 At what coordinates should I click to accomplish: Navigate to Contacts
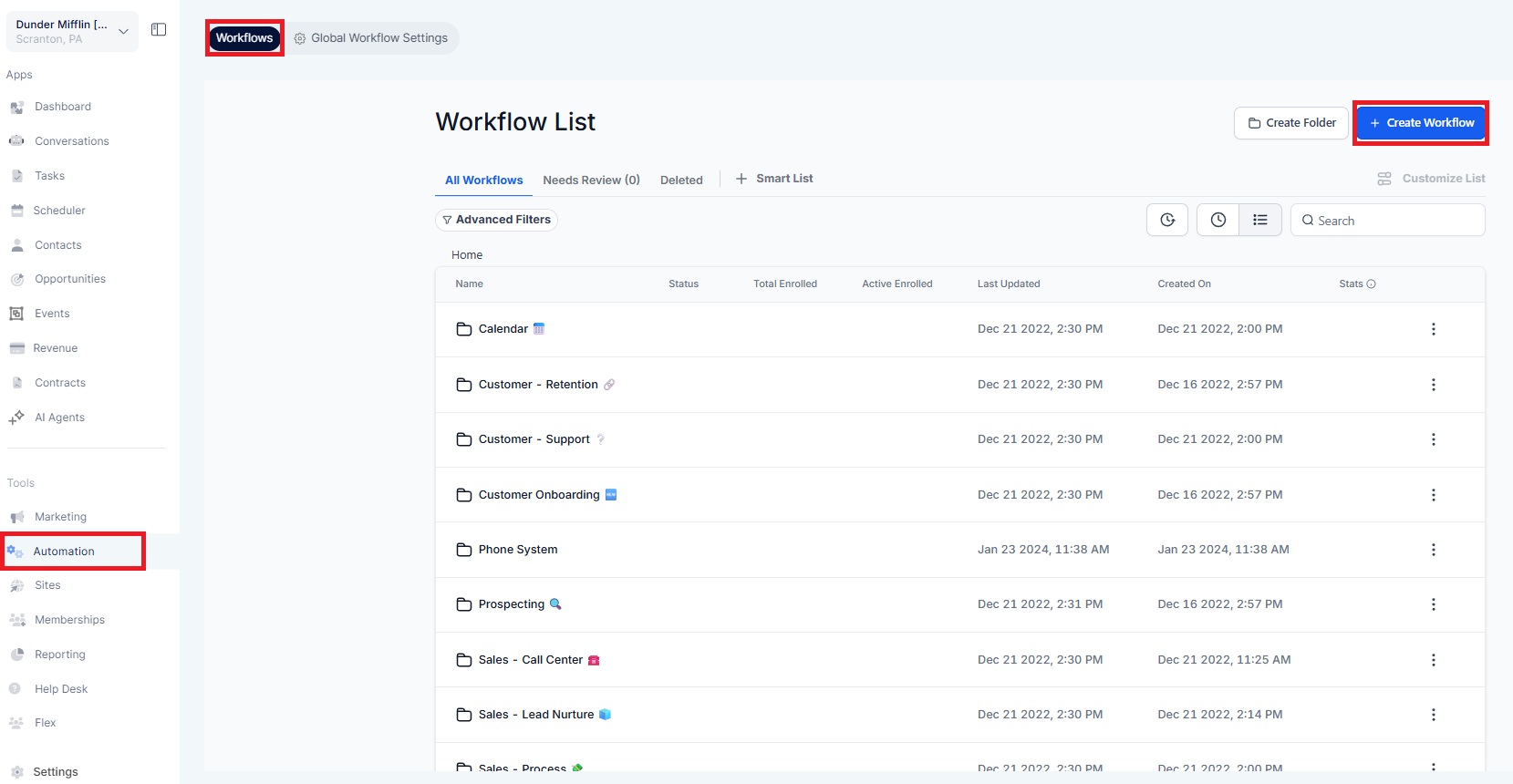coord(57,245)
